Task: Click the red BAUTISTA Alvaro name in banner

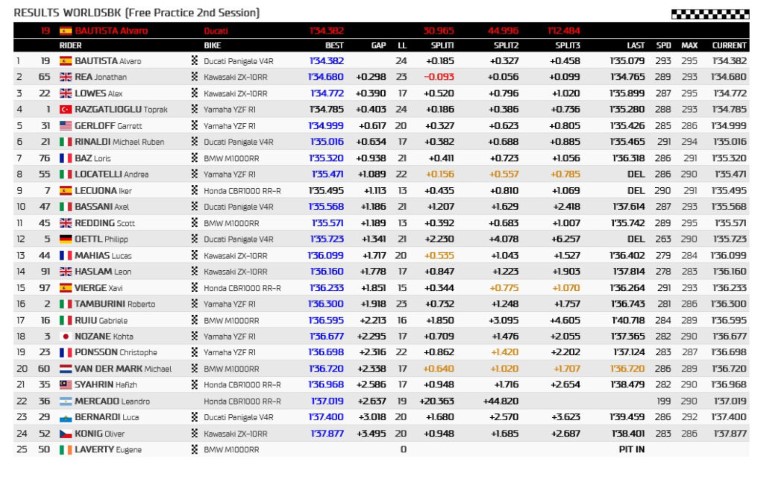Action: click(111, 31)
